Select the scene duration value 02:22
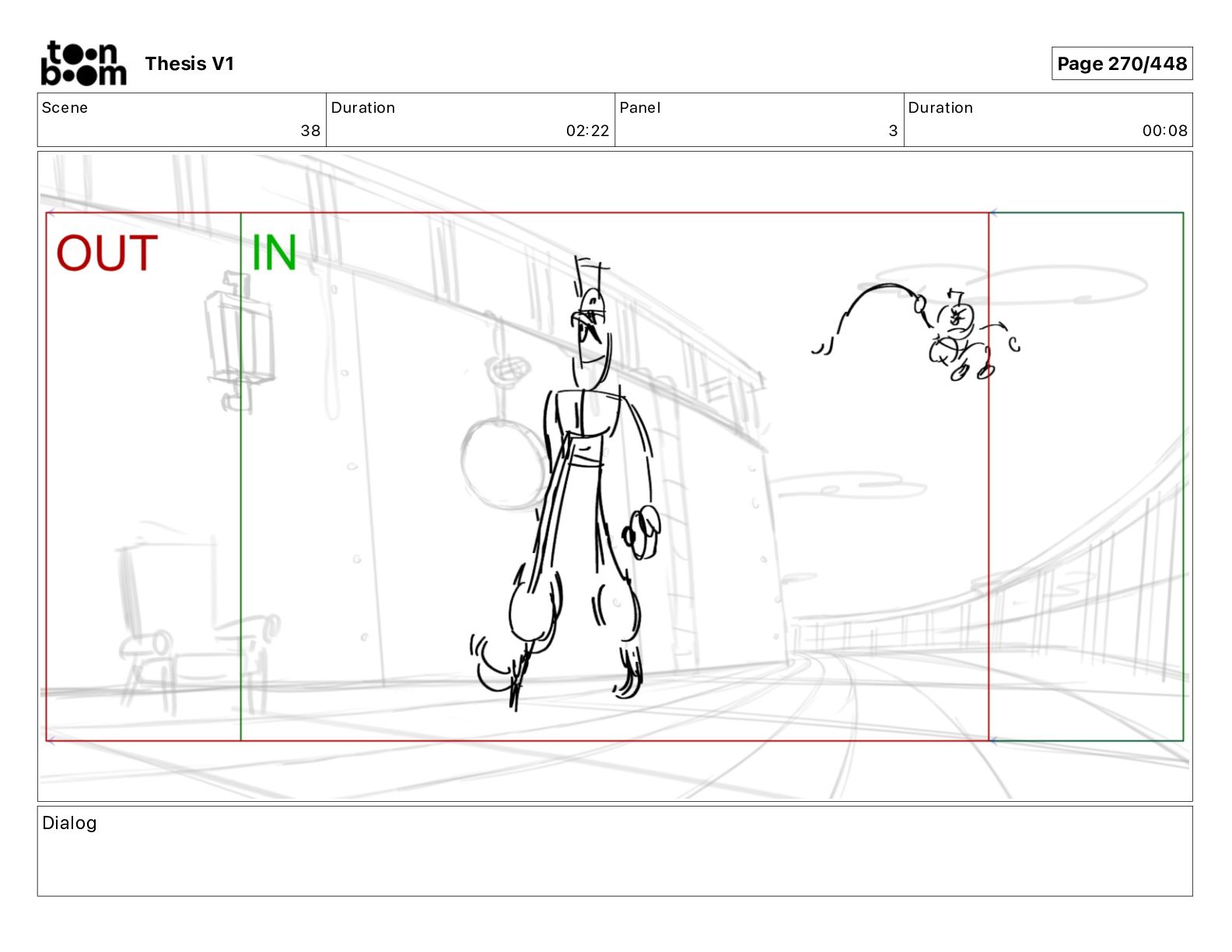Viewport: 1232px width, 952px height. point(587,131)
